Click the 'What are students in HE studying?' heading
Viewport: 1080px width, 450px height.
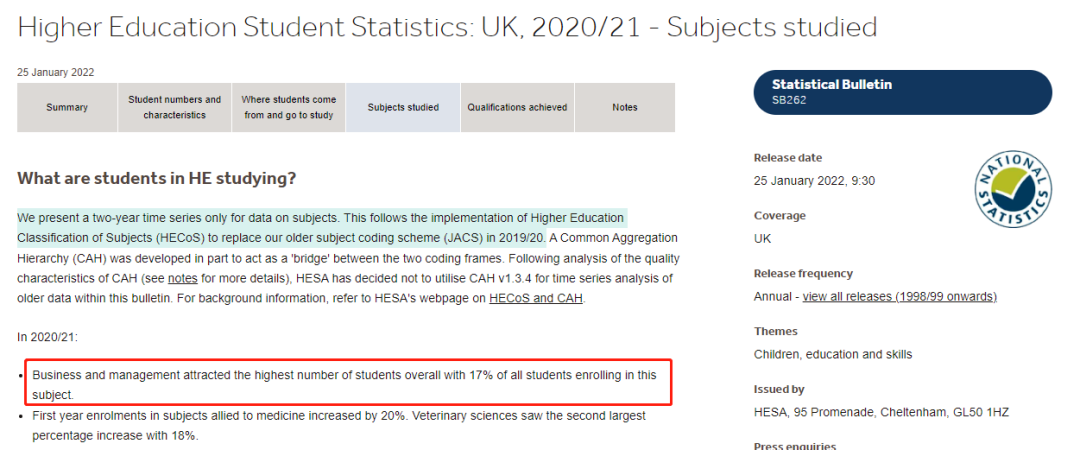click(156, 178)
